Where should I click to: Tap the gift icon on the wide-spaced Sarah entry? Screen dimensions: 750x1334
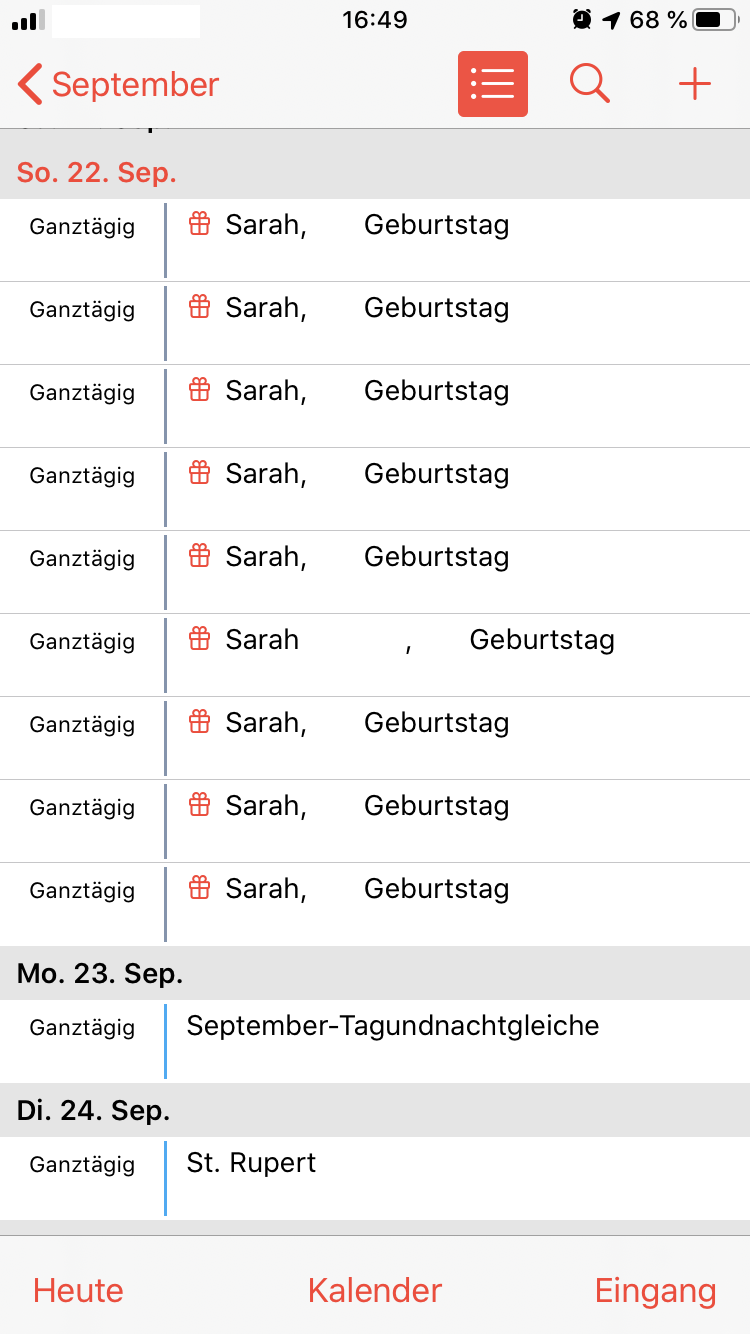tap(200, 639)
